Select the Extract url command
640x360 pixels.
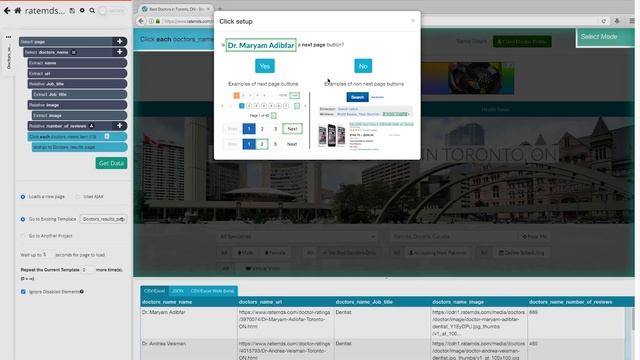click(x=77, y=73)
